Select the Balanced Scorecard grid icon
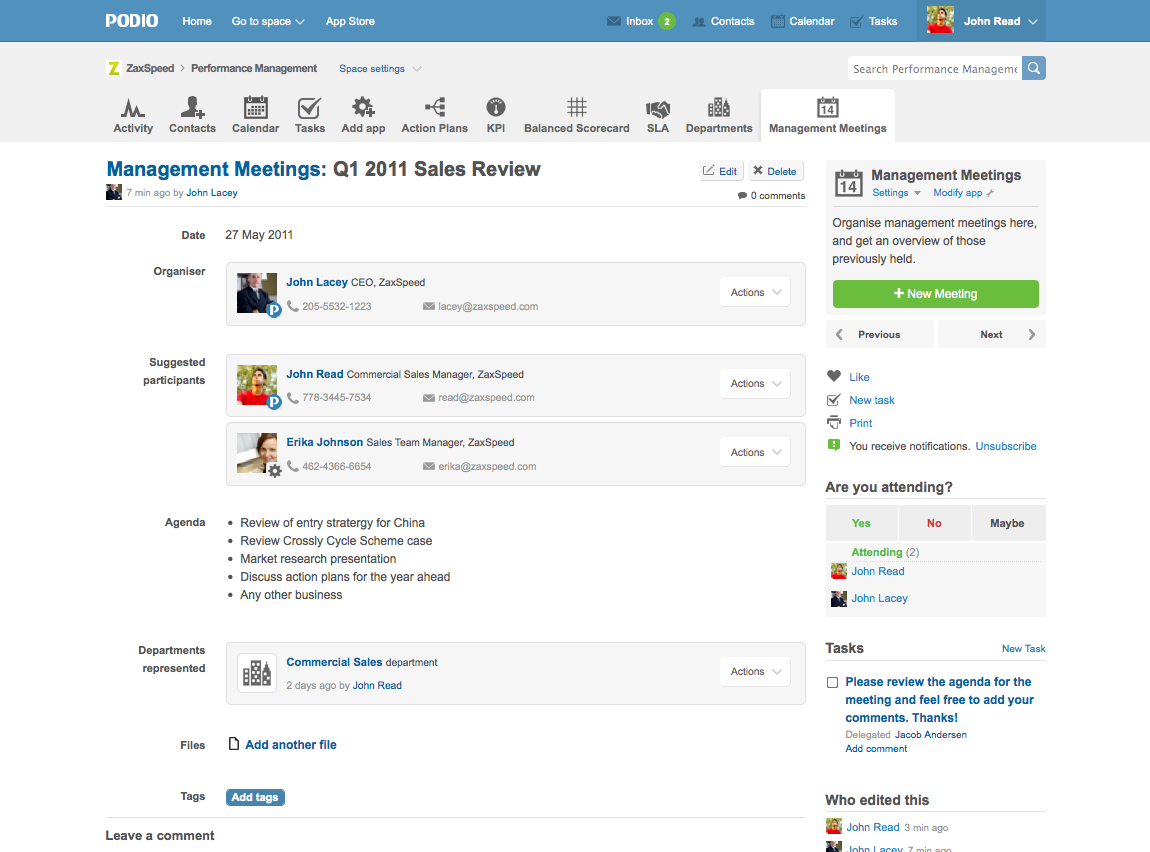This screenshot has height=852, width=1150. click(576, 108)
